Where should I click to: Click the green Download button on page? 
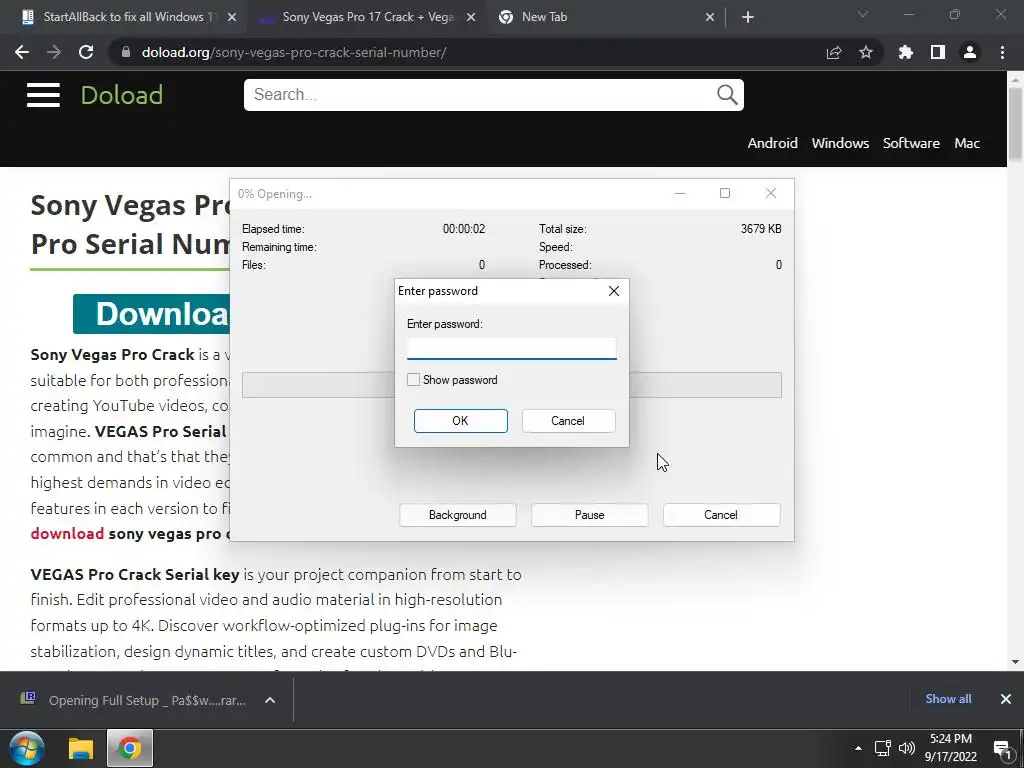[x=152, y=313]
